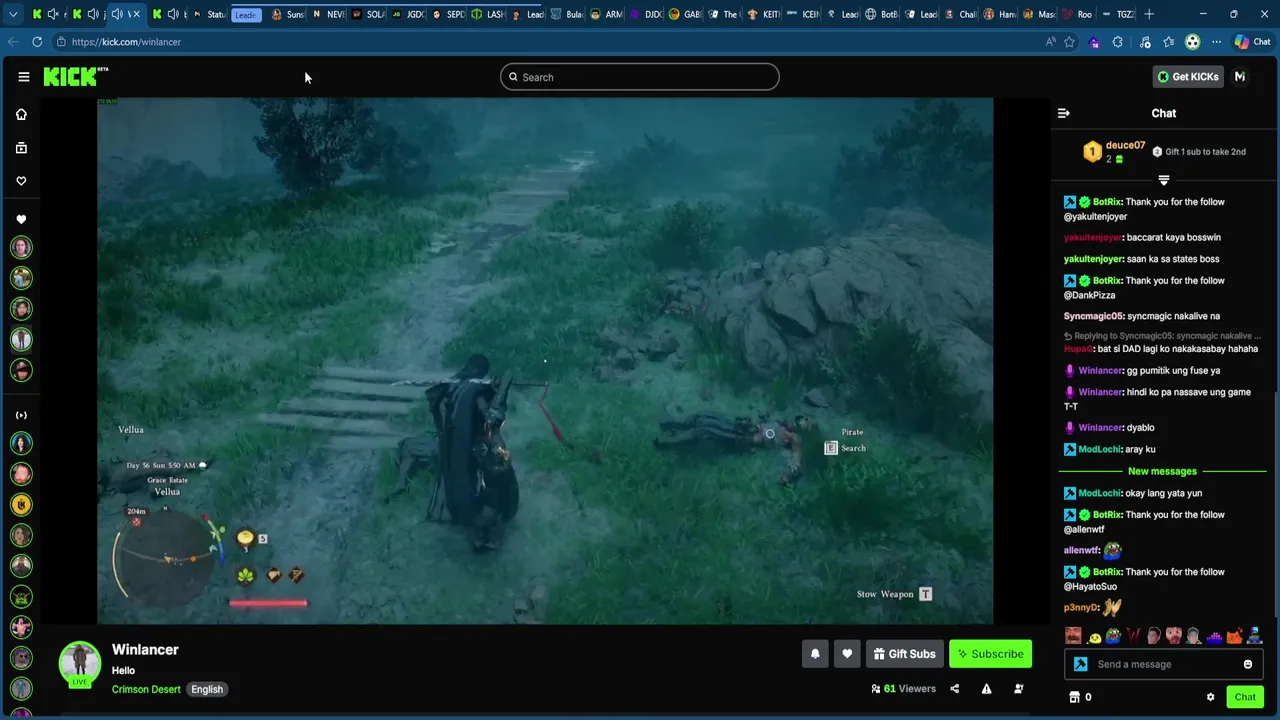Open Following heart outline icon in sidebar
Image resolution: width=1280 pixels, height=720 pixels.
point(21,181)
